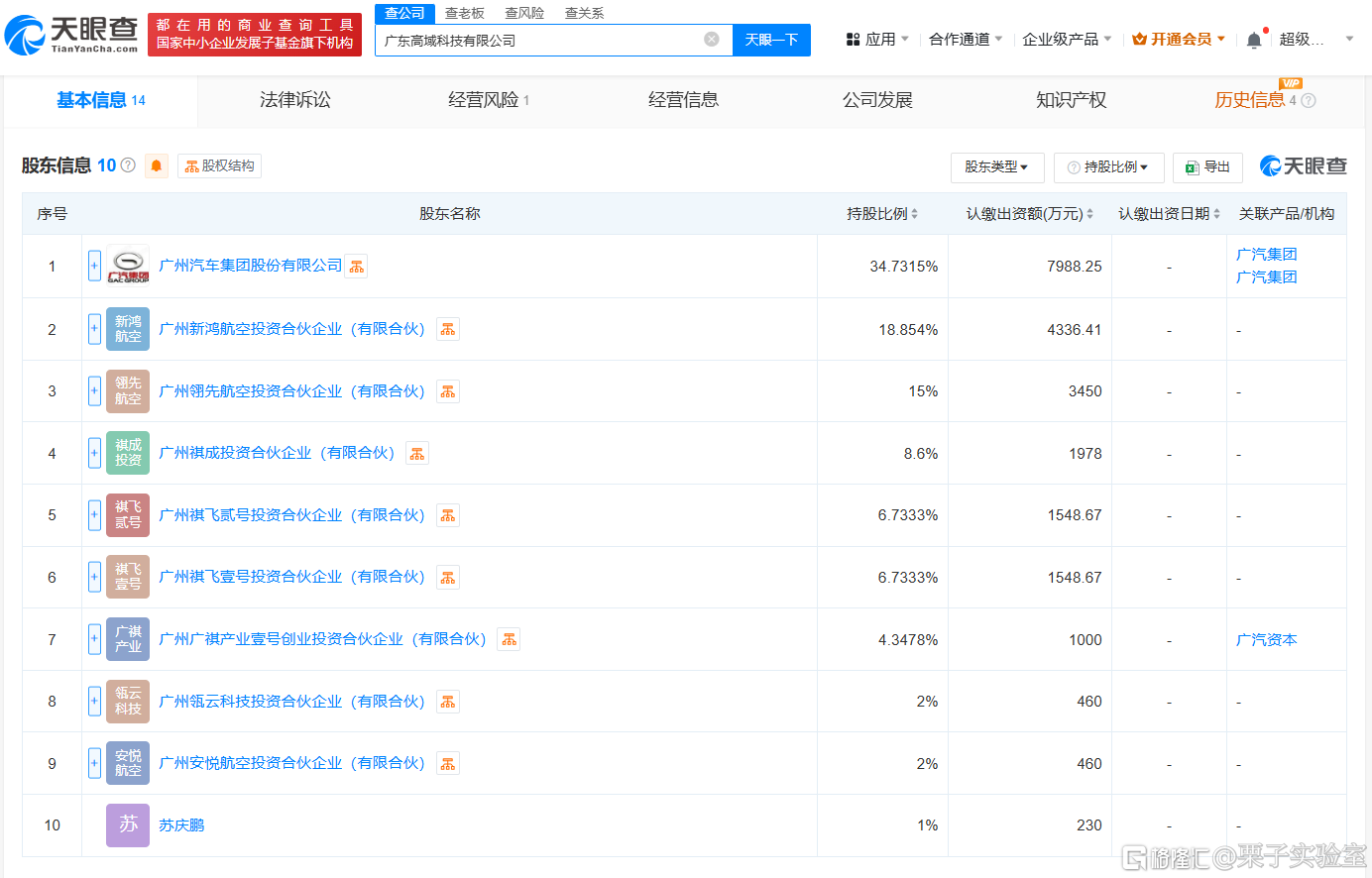This screenshot has height=878, width=1372.
Task: Click the 广祺产业 blue avatar
Action: click(128, 639)
